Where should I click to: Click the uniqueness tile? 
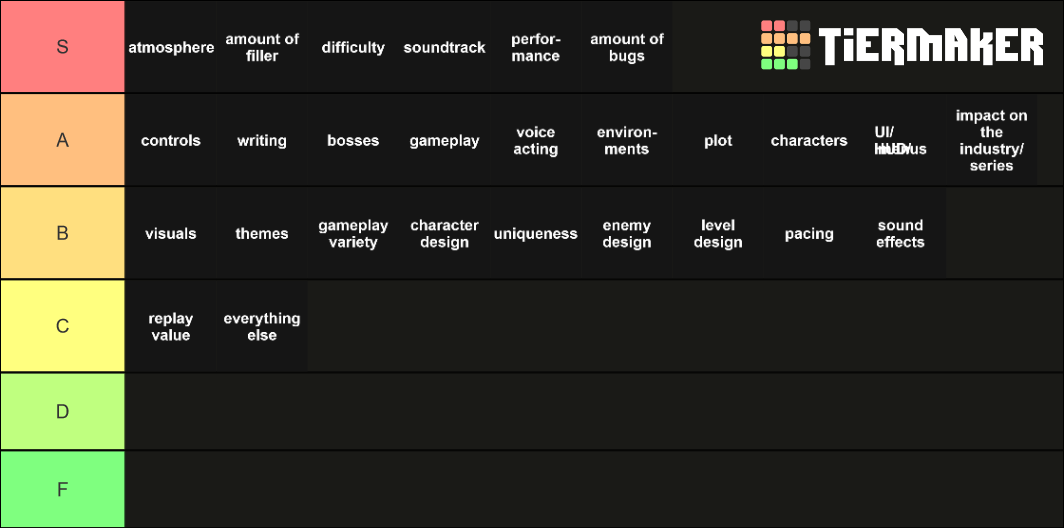(535, 233)
